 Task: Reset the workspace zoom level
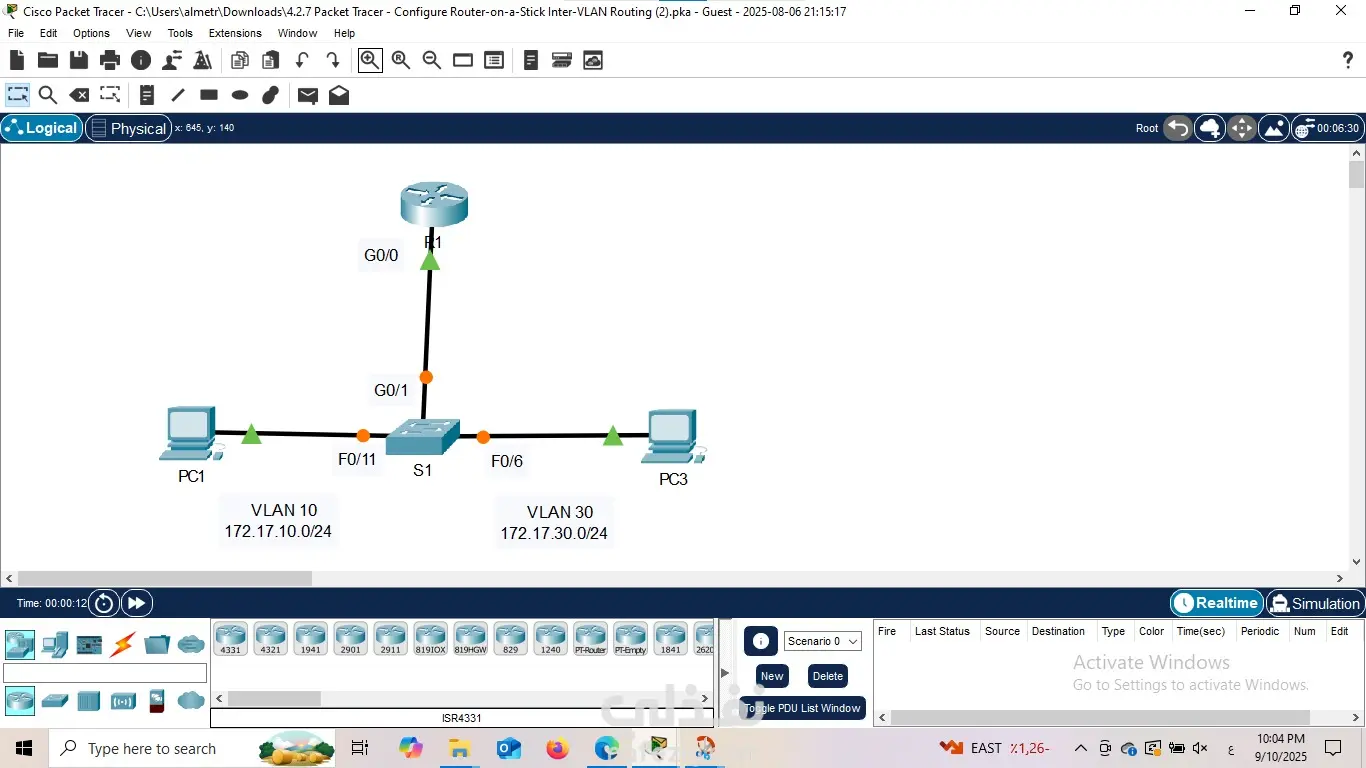(401, 60)
